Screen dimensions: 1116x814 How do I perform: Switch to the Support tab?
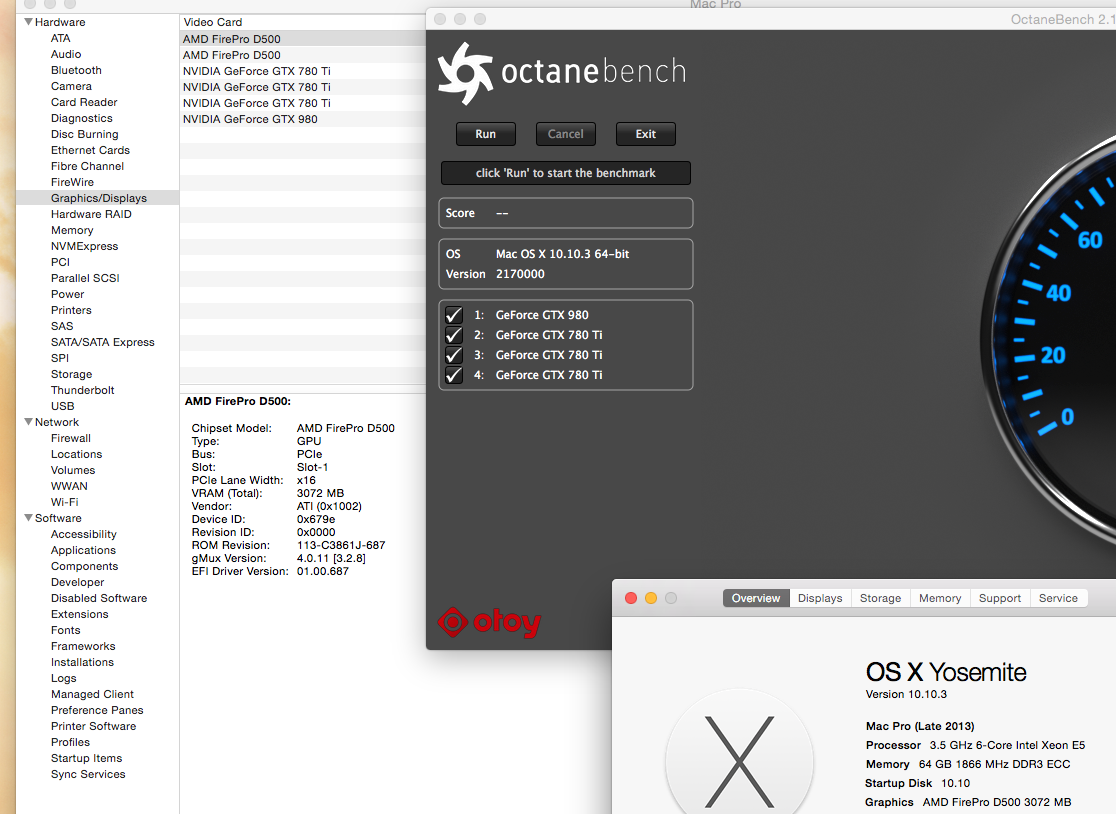[999, 598]
